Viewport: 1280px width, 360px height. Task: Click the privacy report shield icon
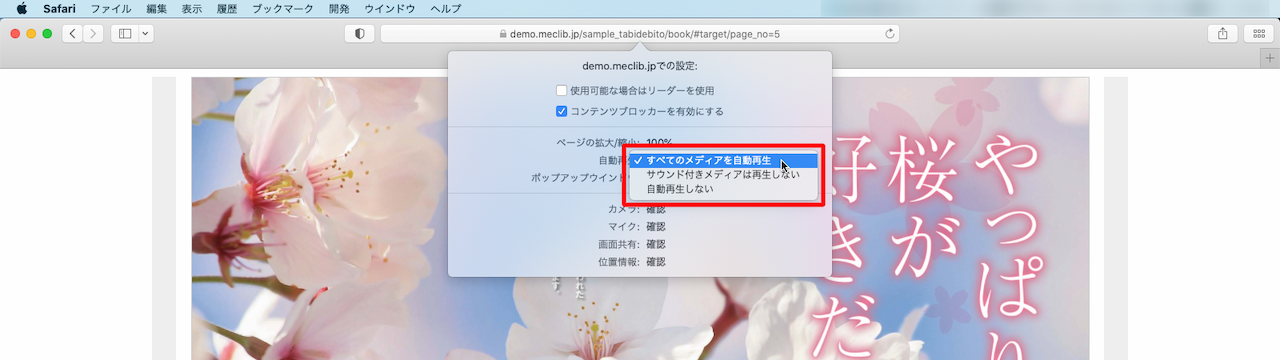(x=359, y=34)
